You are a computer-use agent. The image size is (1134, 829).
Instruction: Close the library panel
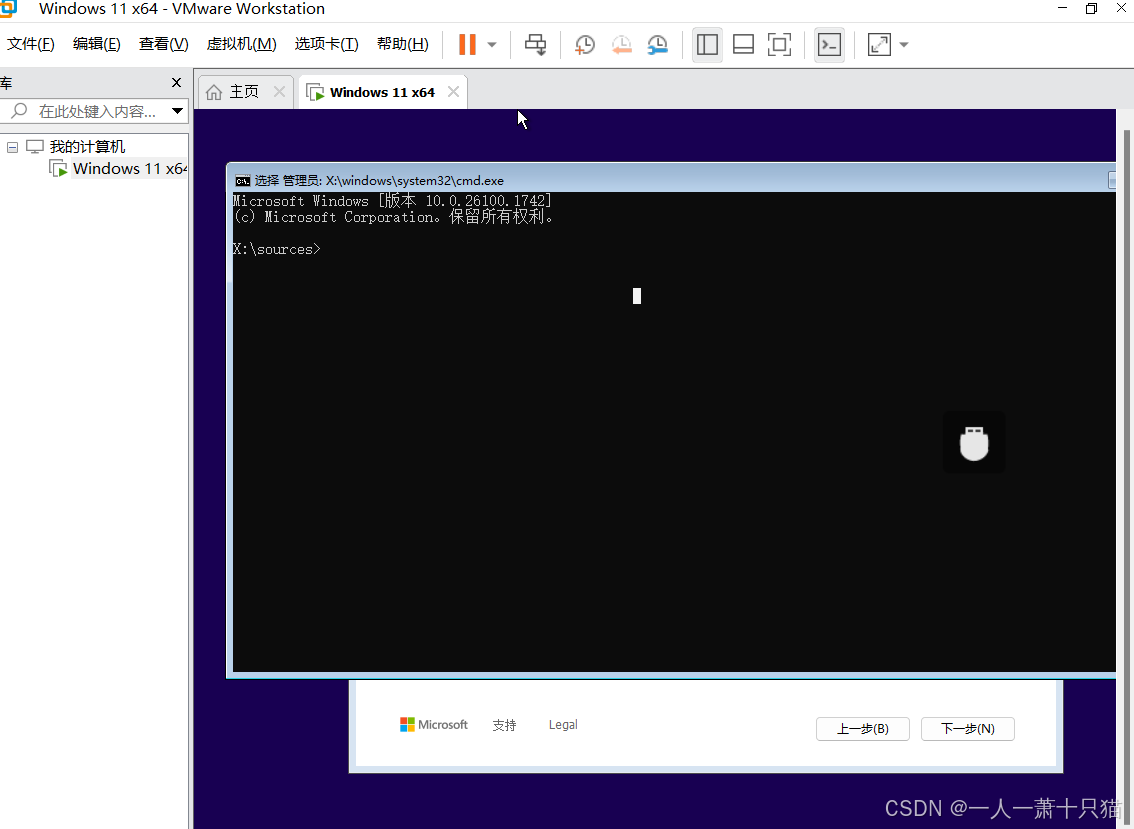point(176,82)
